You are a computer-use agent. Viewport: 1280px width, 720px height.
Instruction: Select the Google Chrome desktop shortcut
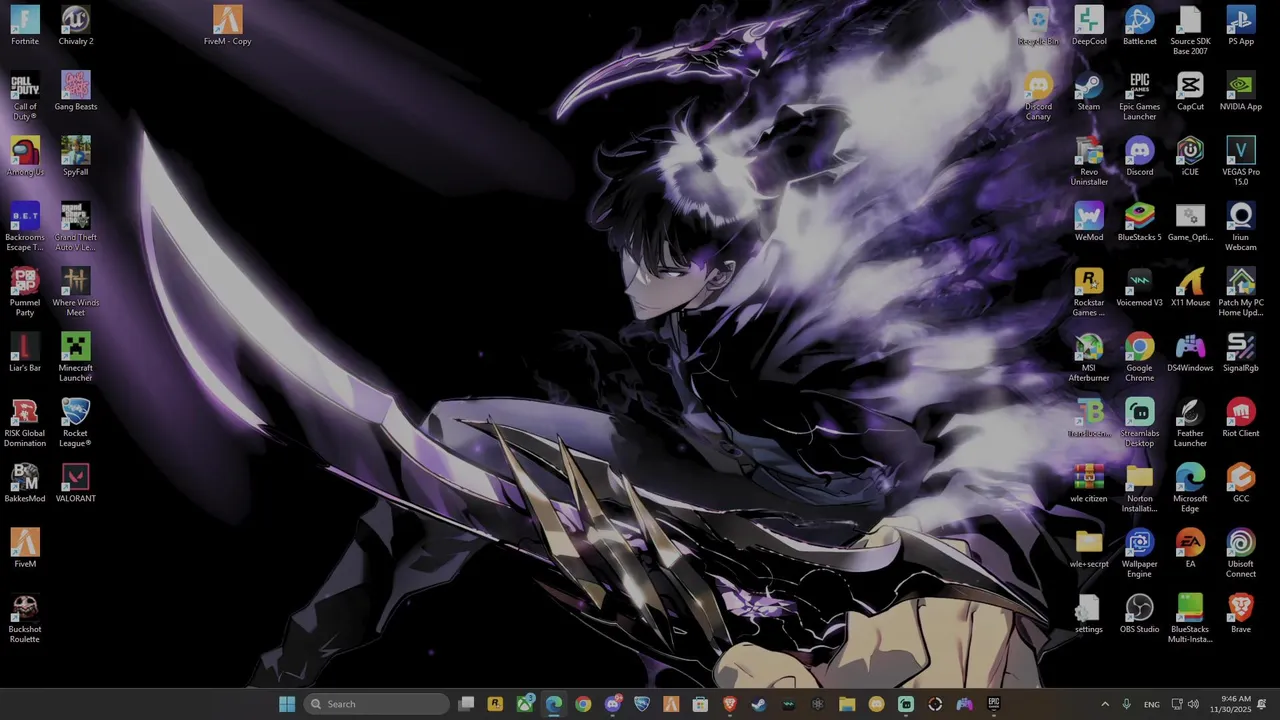tap(1140, 357)
